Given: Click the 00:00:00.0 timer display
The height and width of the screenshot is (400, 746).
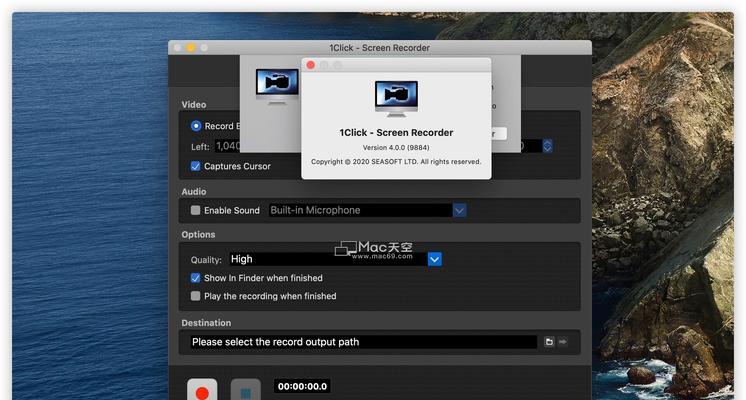Looking at the screenshot, I should (302, 386).
